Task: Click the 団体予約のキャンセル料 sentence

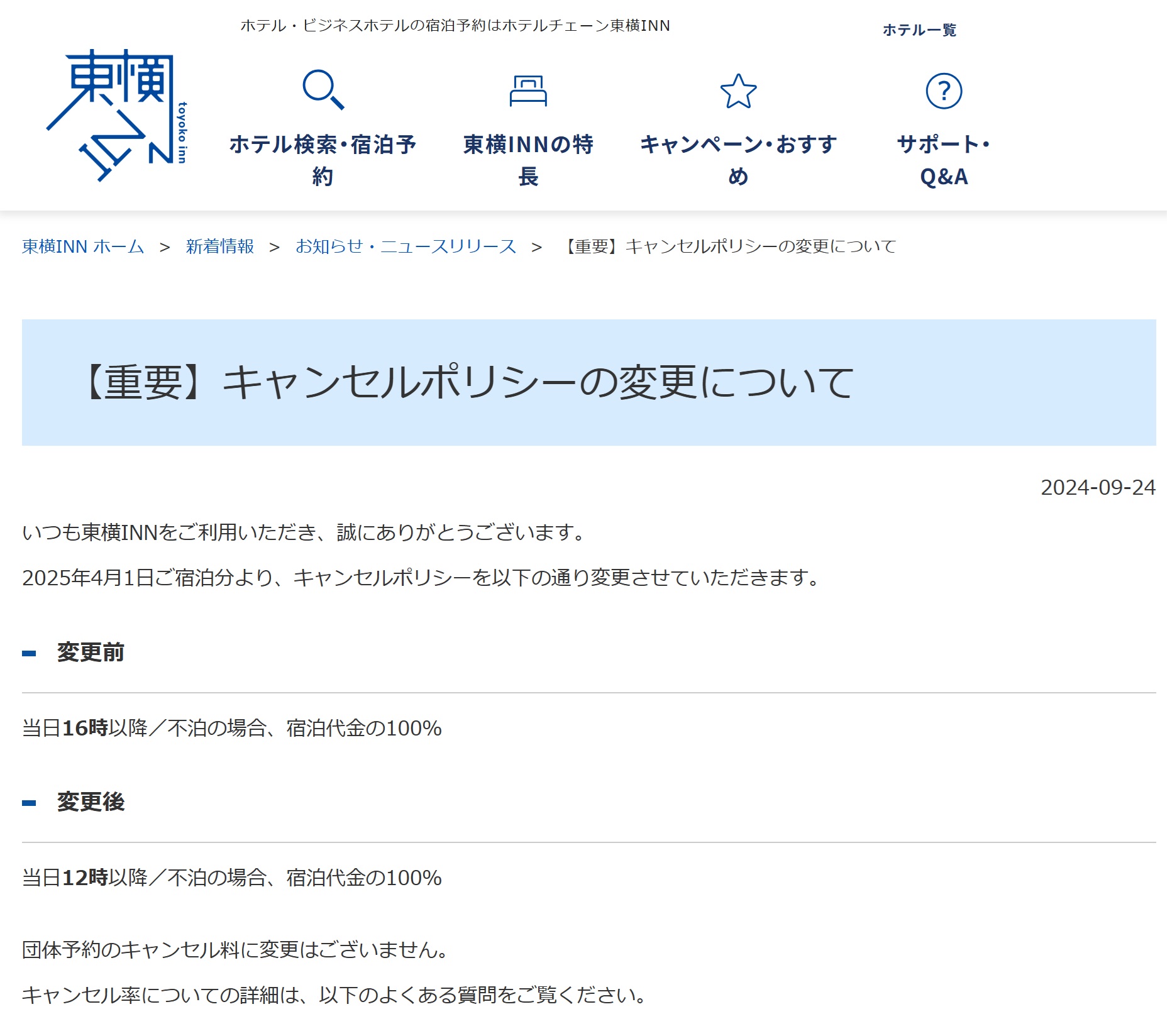Action: click(x=236, y=949)
